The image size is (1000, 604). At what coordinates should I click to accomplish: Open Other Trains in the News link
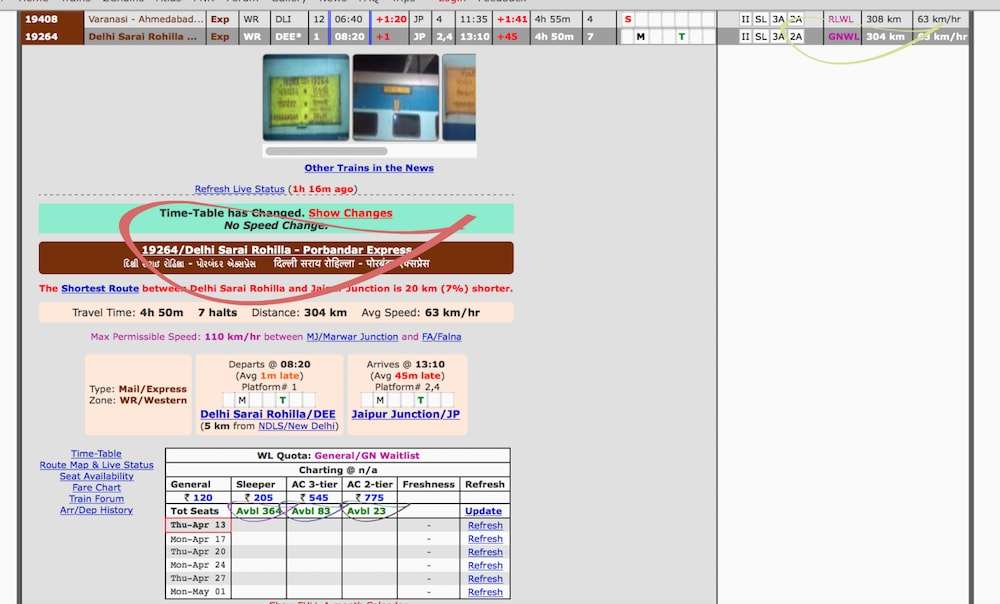[x=369, y=168]
